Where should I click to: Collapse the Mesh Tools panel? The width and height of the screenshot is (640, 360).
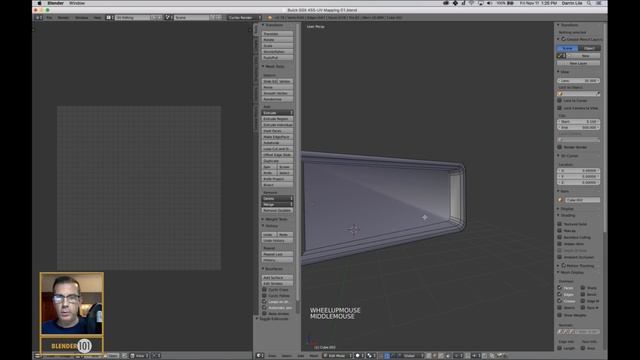pos(273,66)
